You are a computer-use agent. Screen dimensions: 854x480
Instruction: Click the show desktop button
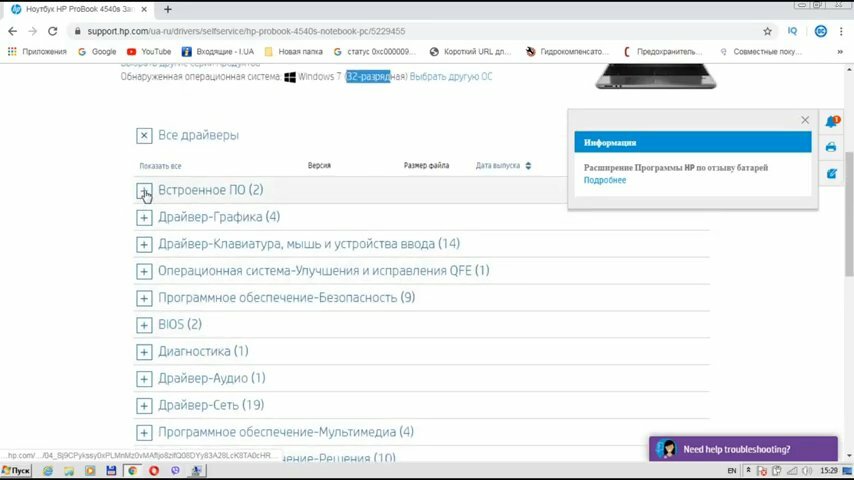847,471
